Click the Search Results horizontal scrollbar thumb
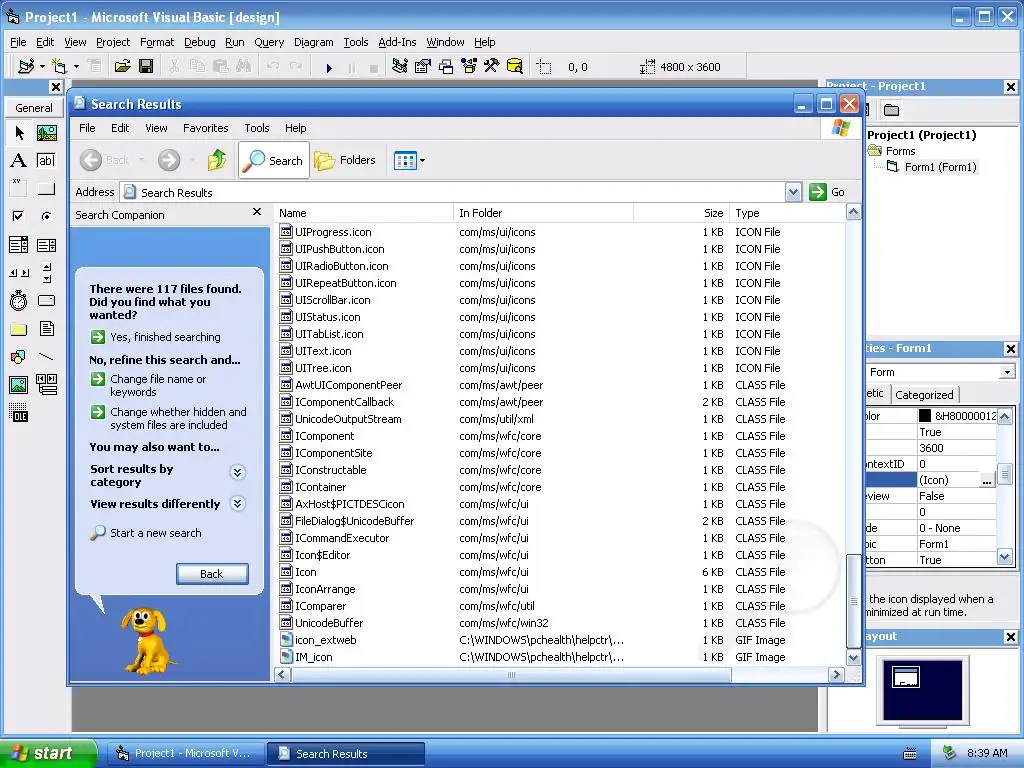1024x768 pixels. click(x=511, y=675)
